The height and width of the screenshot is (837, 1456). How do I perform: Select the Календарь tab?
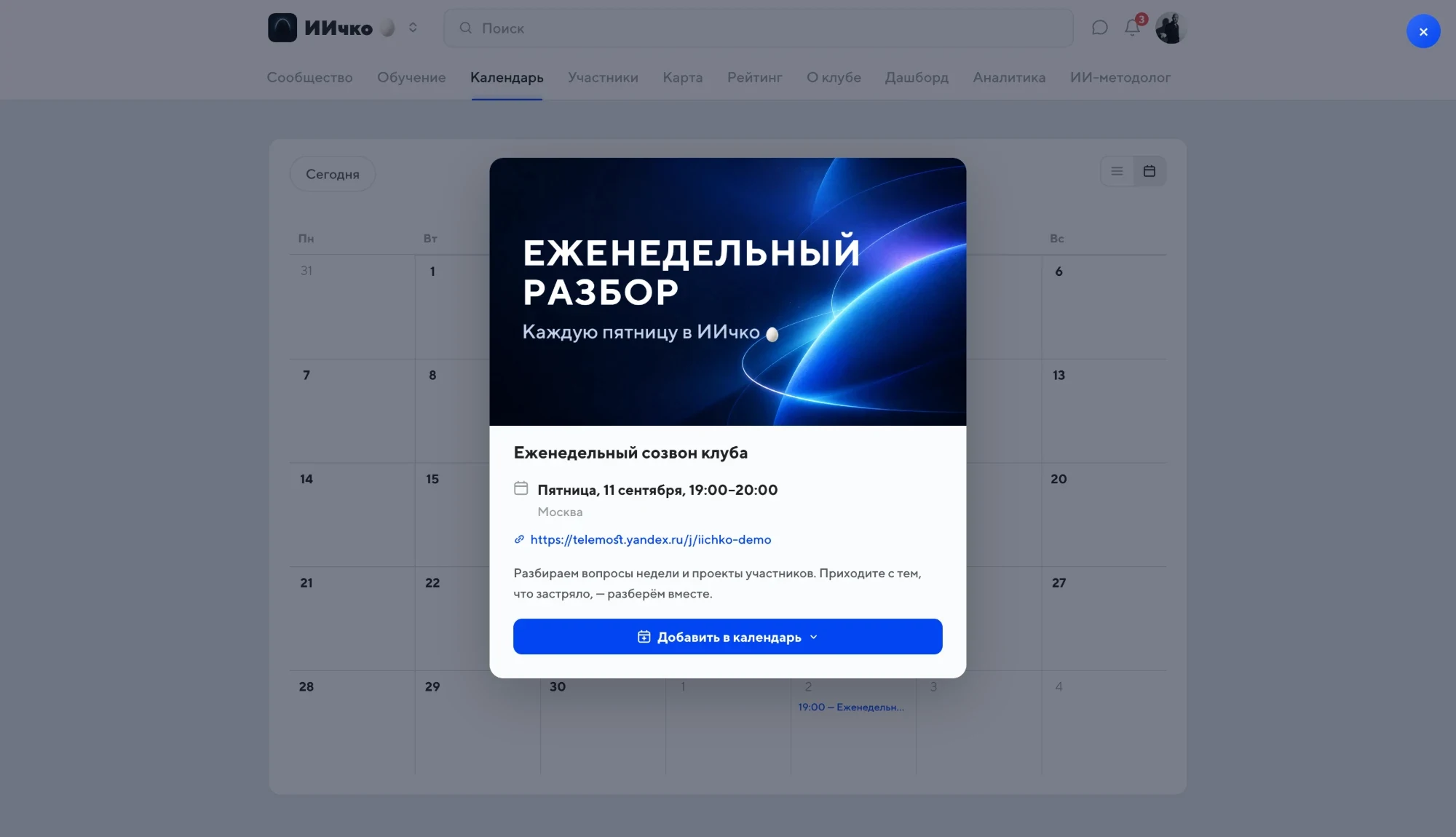[x=507, y=77]
